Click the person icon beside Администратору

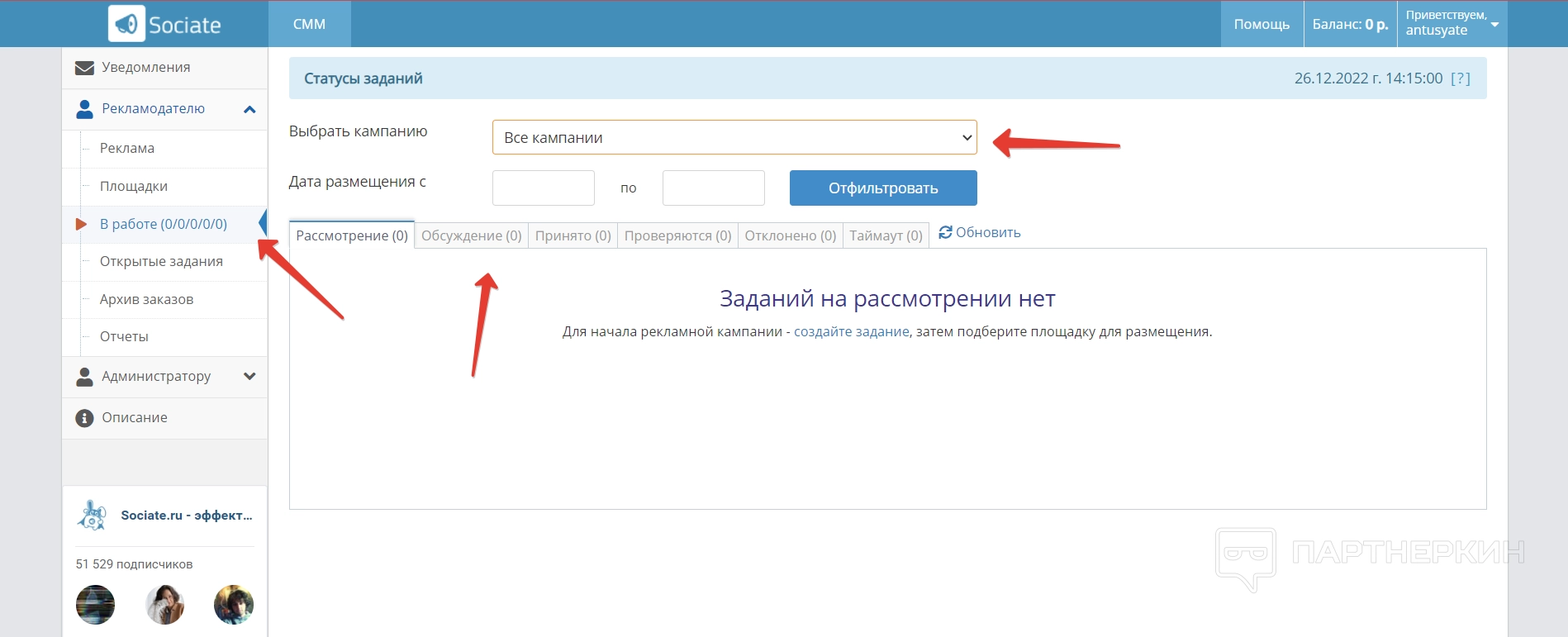[x=84, y=377]
